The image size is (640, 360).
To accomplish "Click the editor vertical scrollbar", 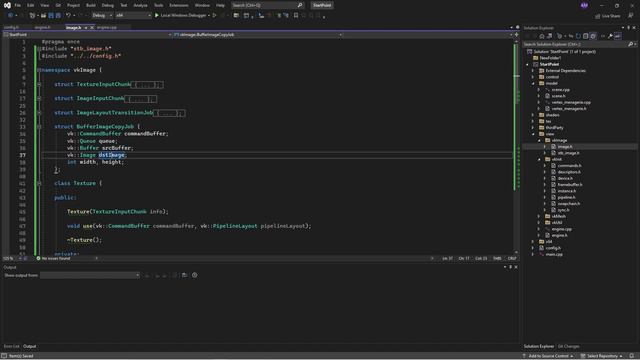I will tap(516, 147).
